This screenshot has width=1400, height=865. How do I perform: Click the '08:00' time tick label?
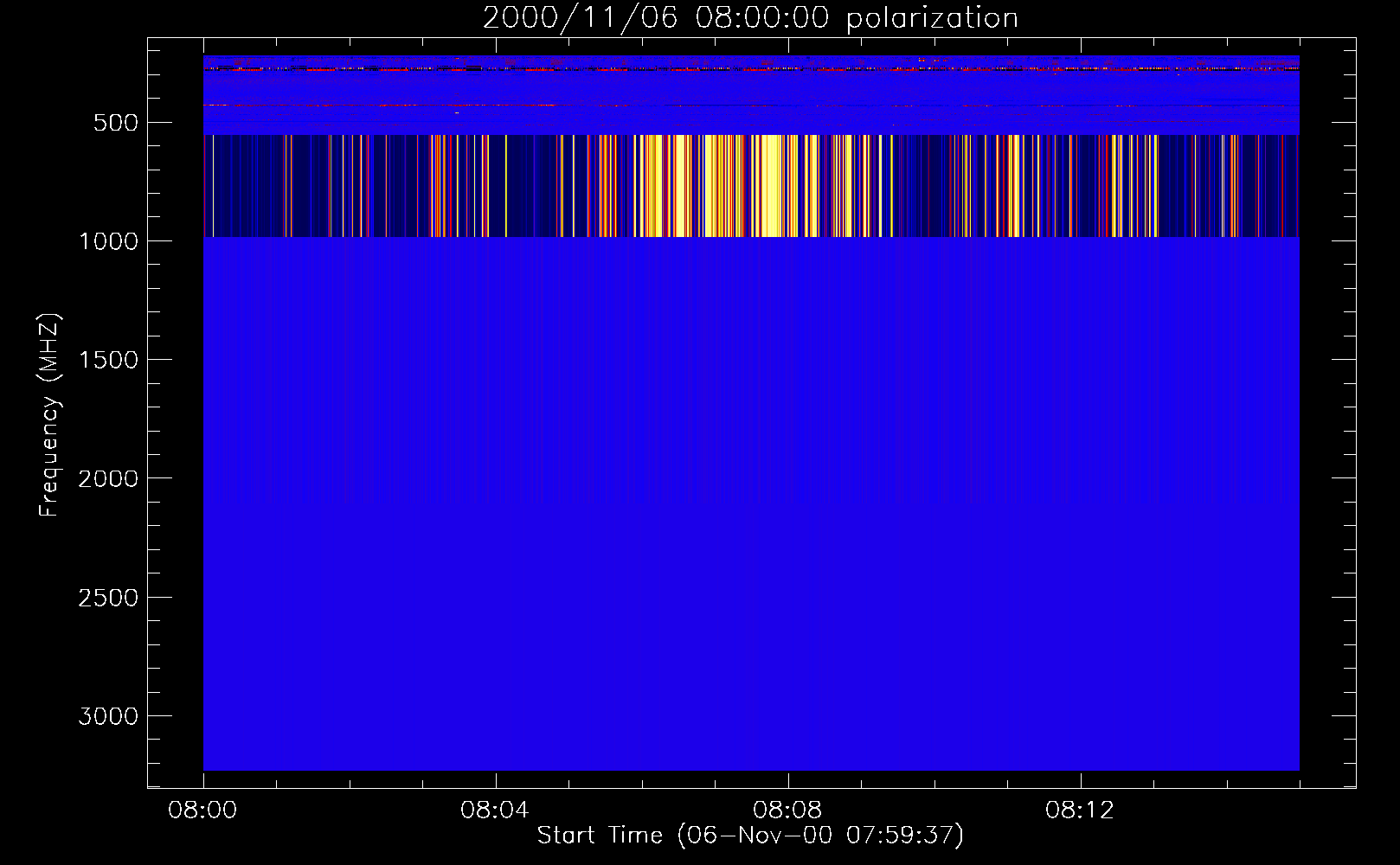(x=202, y=811)
